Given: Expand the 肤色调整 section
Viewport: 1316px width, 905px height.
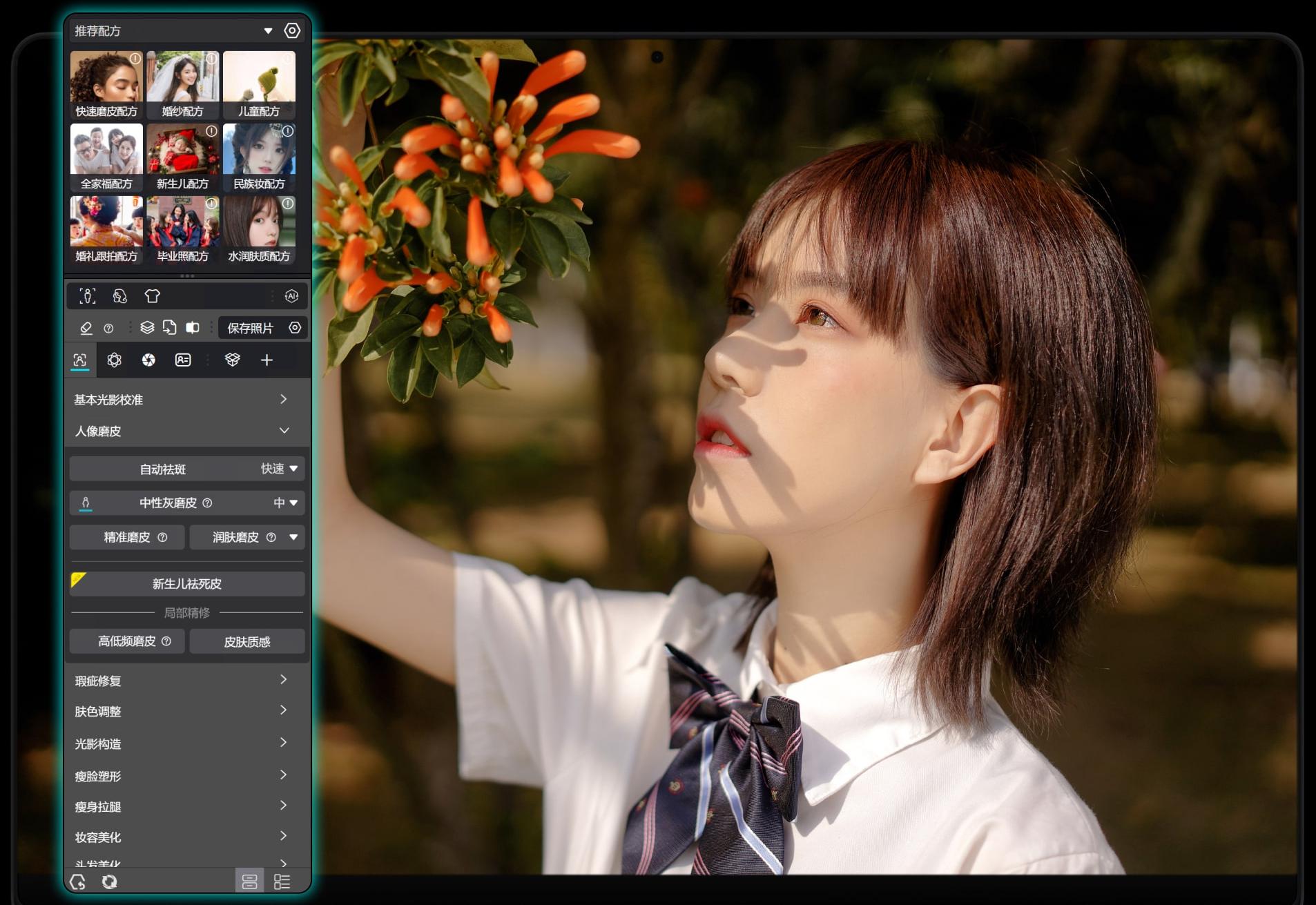Looking at the screenshot, I should click(x=186, y=711).
